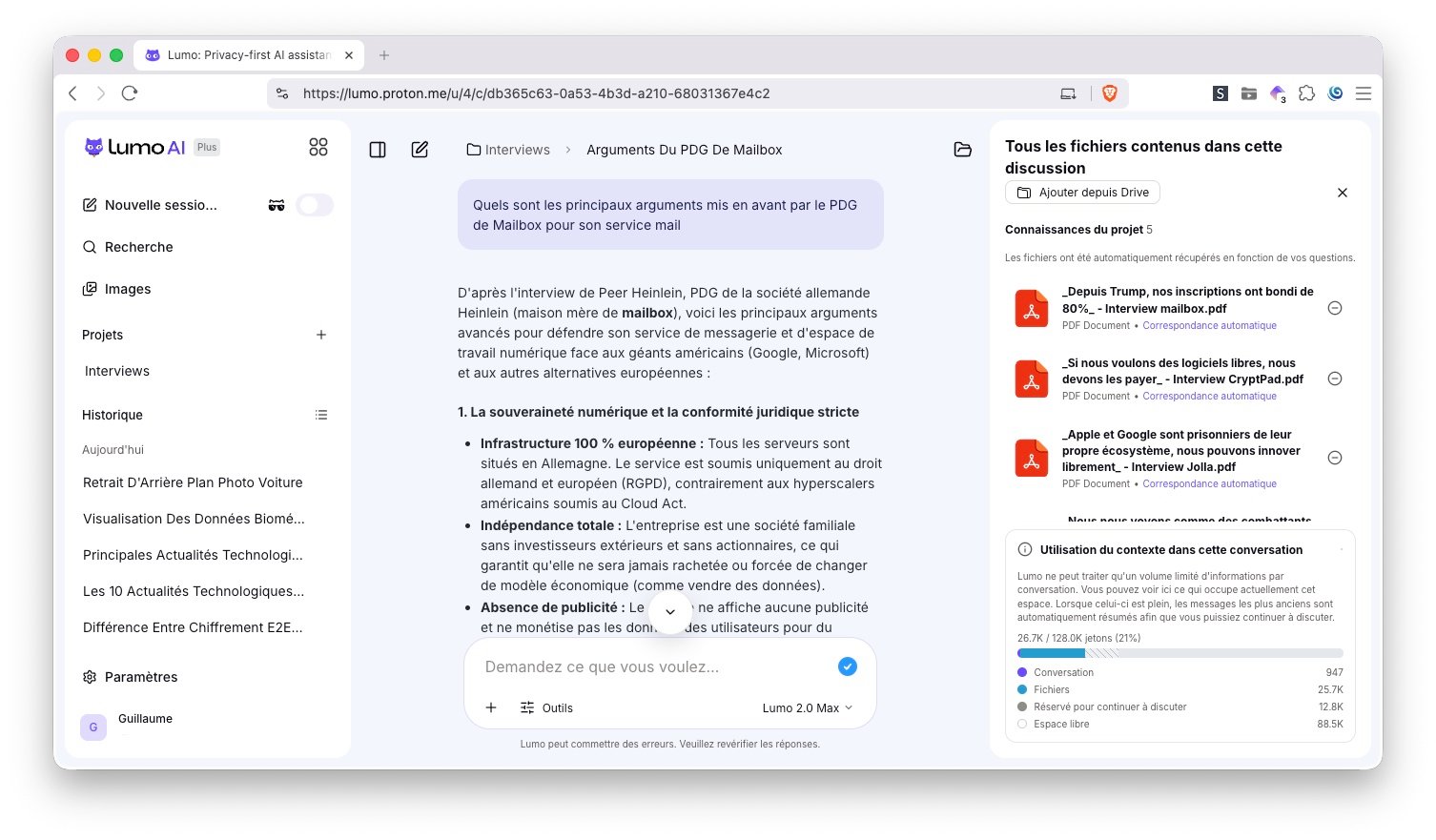Remove the Interview mailbox.pdf file from context
This screenshot has width=1436, height=840.
pos(1335,308)
